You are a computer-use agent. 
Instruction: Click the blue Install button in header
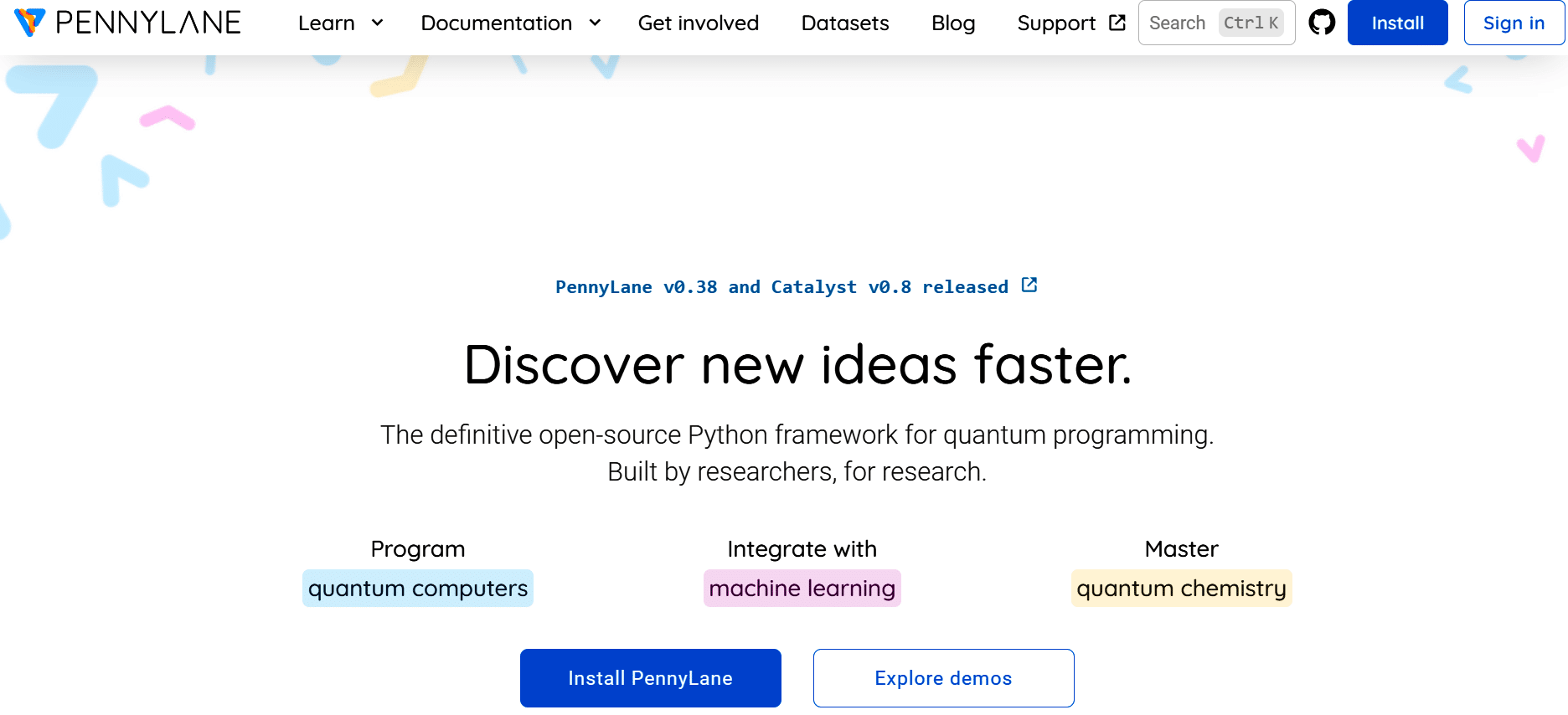click(x=1397, y=23)
